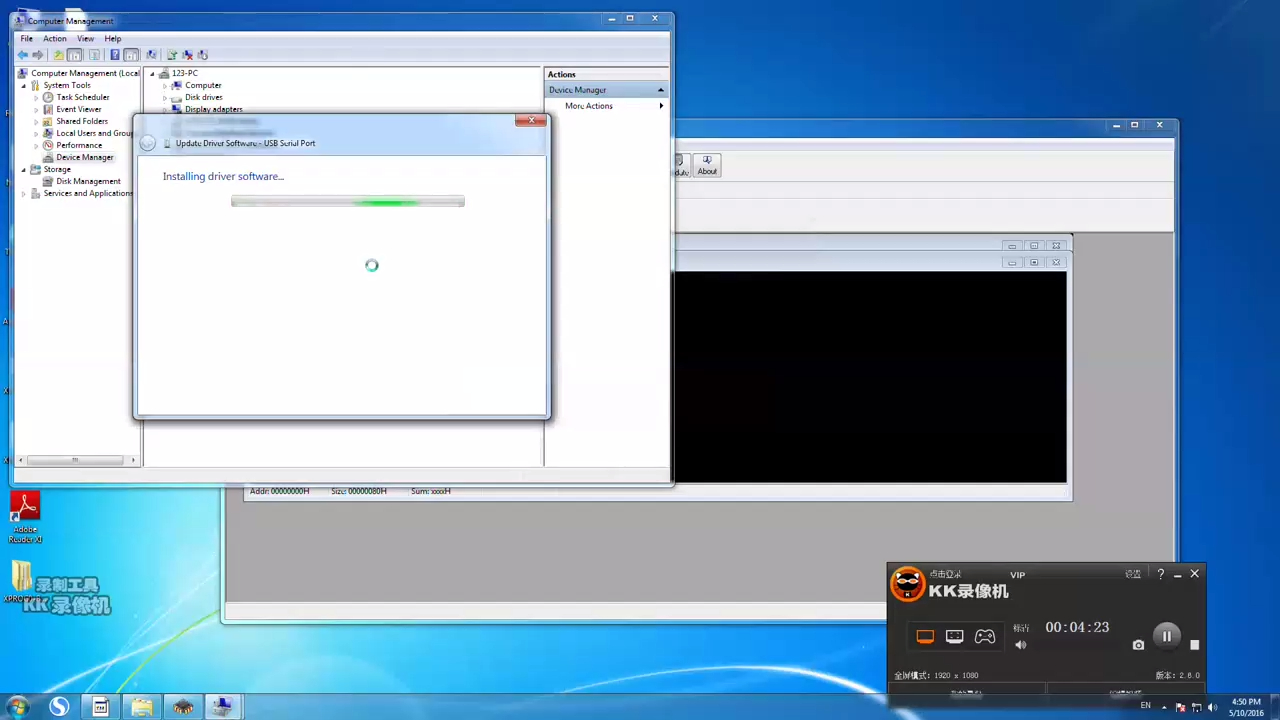Viewport: 1280px width, 720px height.
Task: Collapse the Device Manager actions section
Action: (660, 90)
